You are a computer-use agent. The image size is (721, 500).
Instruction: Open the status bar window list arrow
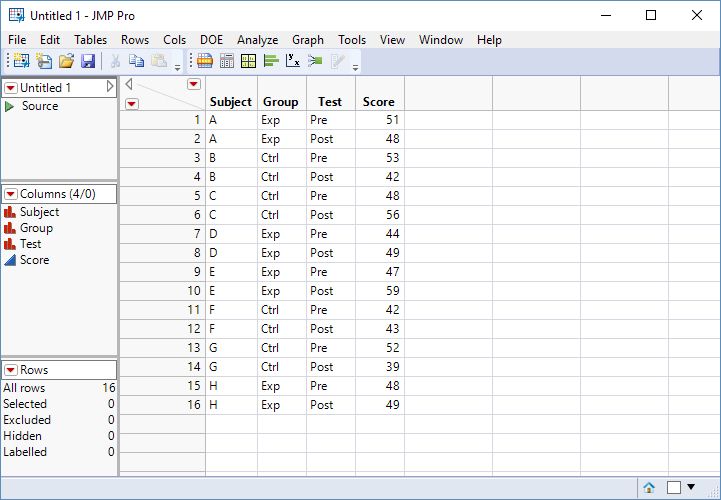(691, 487)
